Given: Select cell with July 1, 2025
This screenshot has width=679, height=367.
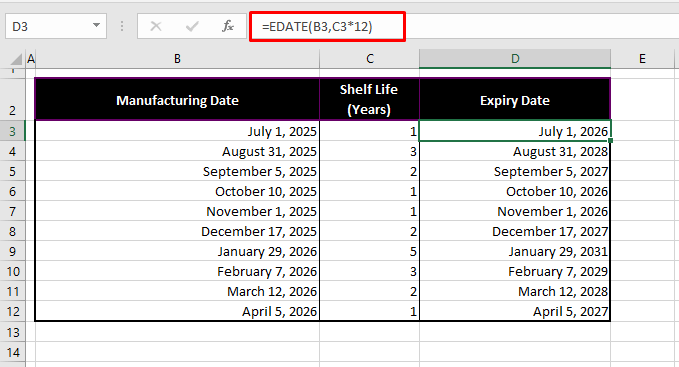Looking at the screenshot, I should click(178, 131).
